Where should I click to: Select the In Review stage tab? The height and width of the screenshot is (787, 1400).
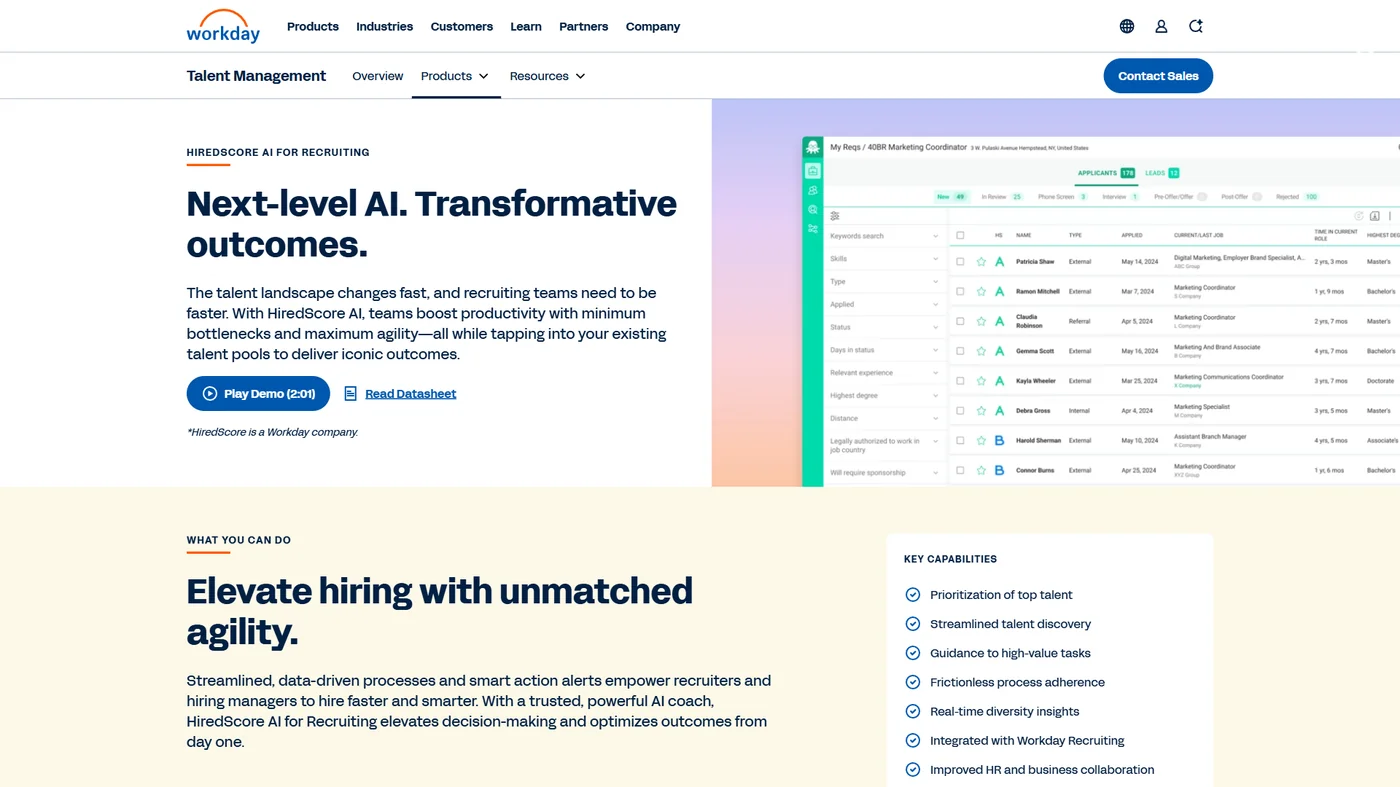pyautogui.click(x=1002, y=197)
